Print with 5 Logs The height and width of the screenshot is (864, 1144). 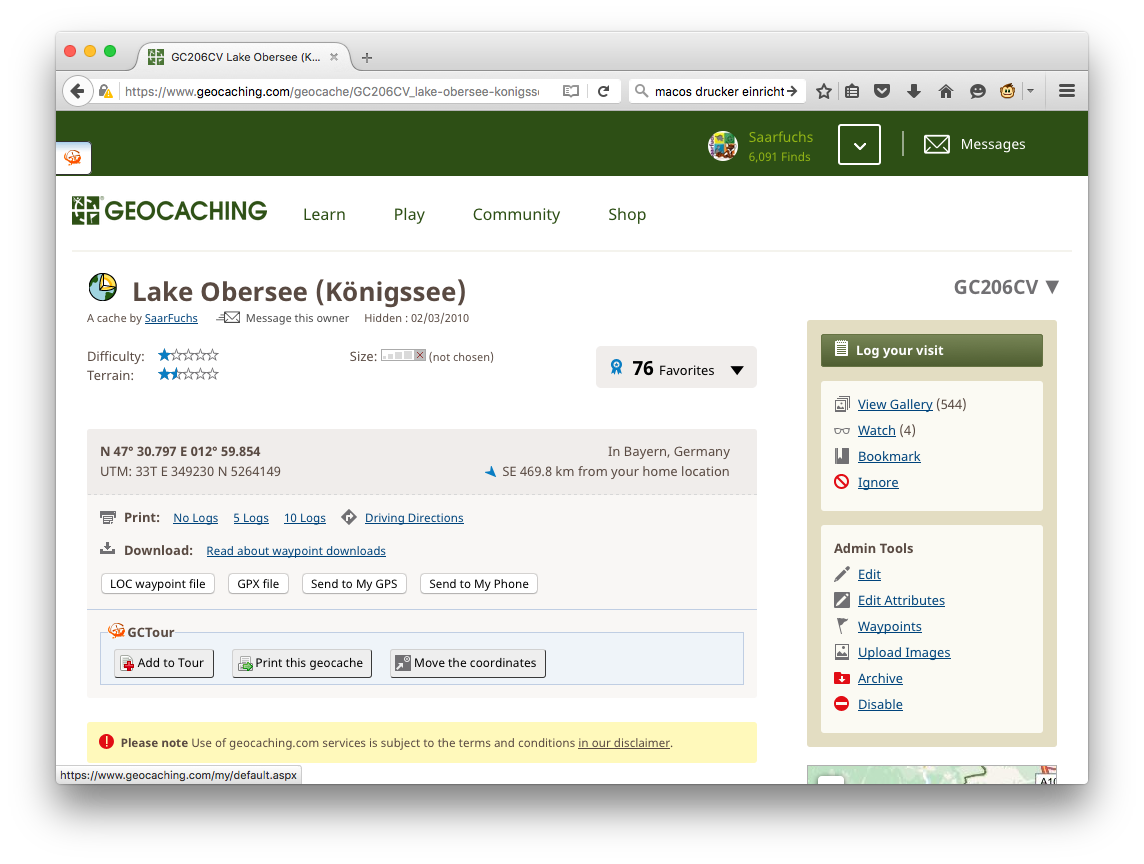click(x=251, y=518)
